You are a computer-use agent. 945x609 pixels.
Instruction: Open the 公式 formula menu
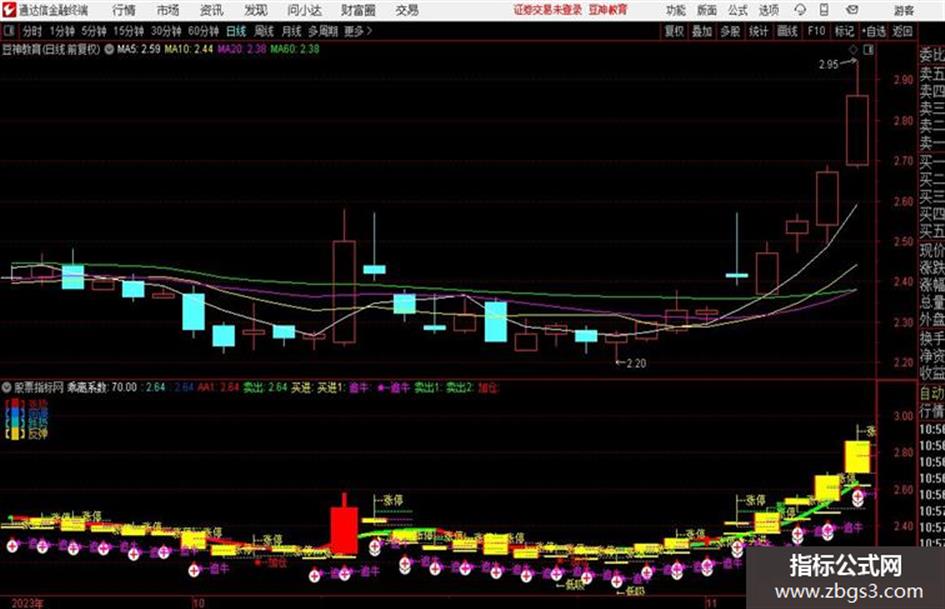(738, 10)
